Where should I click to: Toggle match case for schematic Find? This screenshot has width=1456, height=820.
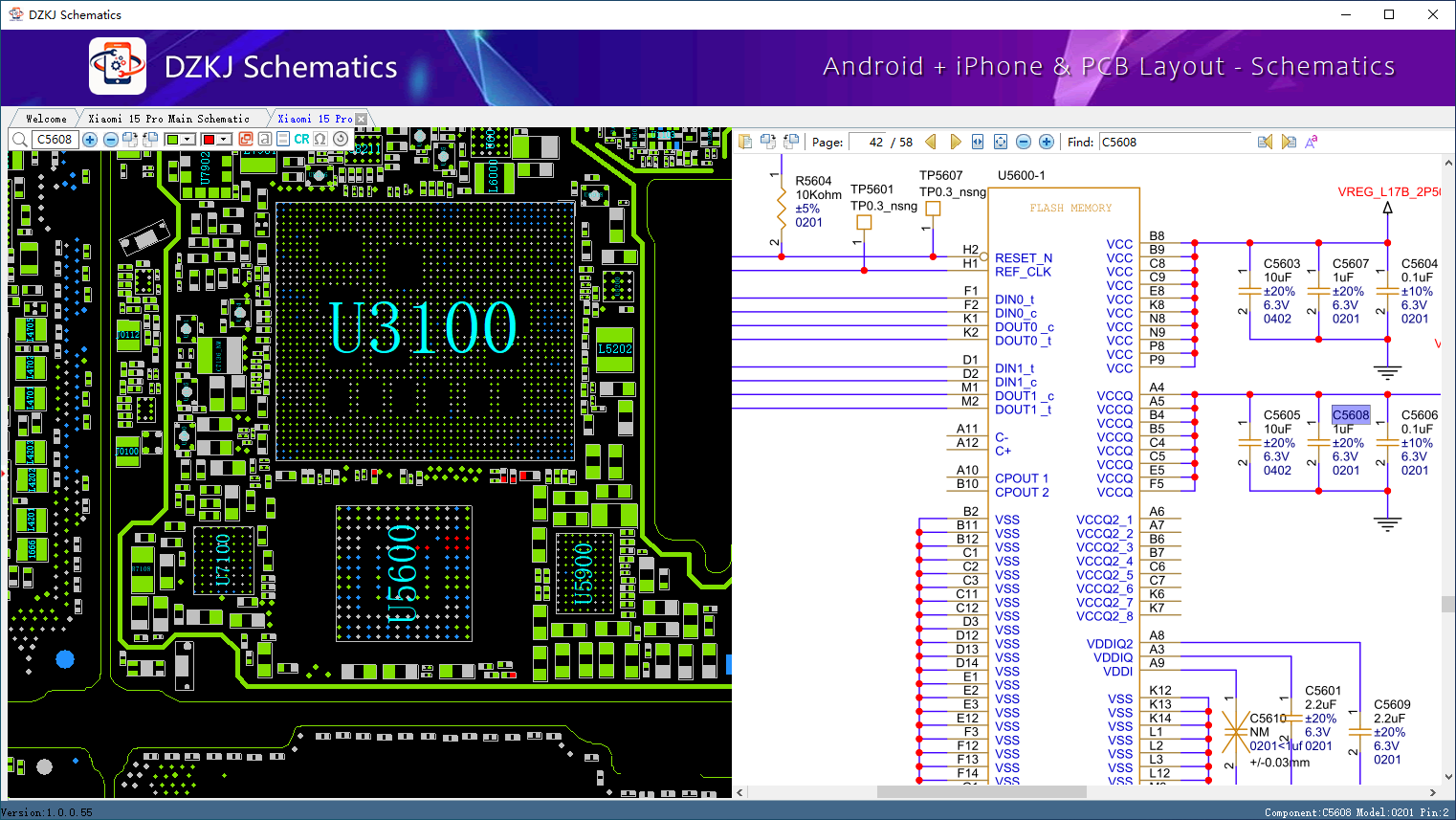1312,142
